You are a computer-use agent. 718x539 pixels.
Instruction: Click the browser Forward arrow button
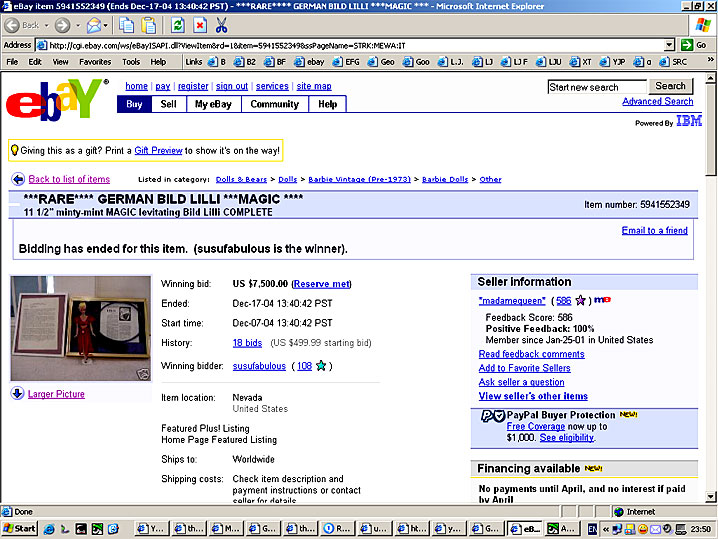click(x=62, y=25)
